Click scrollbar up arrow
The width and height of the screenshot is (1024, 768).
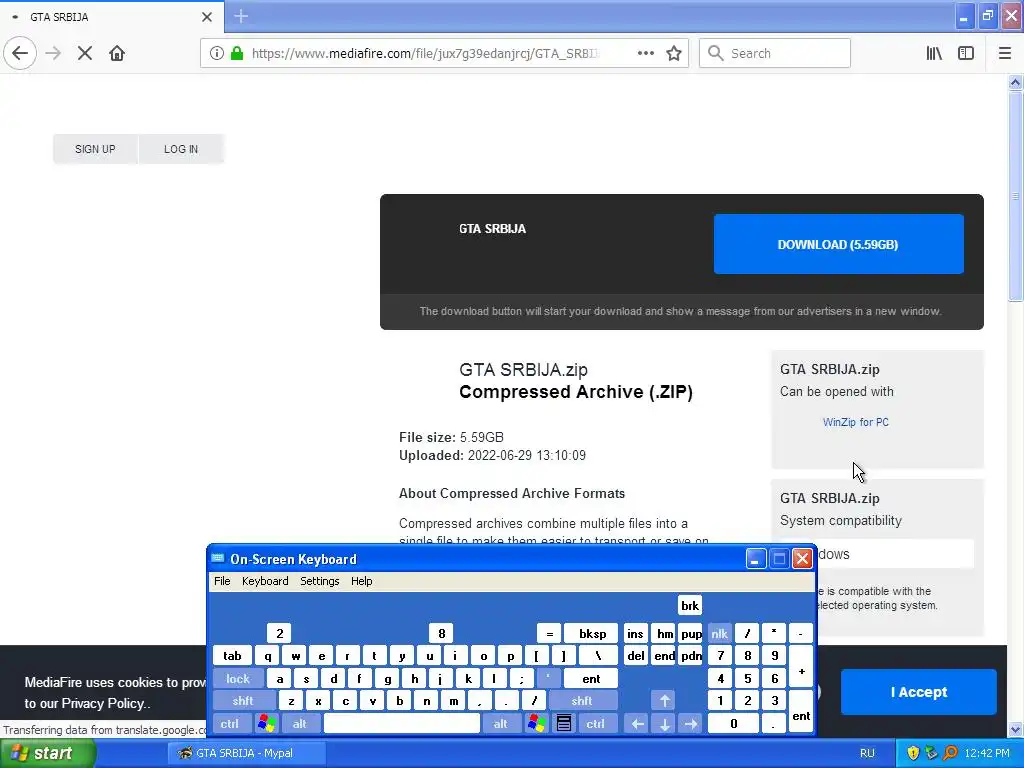1016,82
